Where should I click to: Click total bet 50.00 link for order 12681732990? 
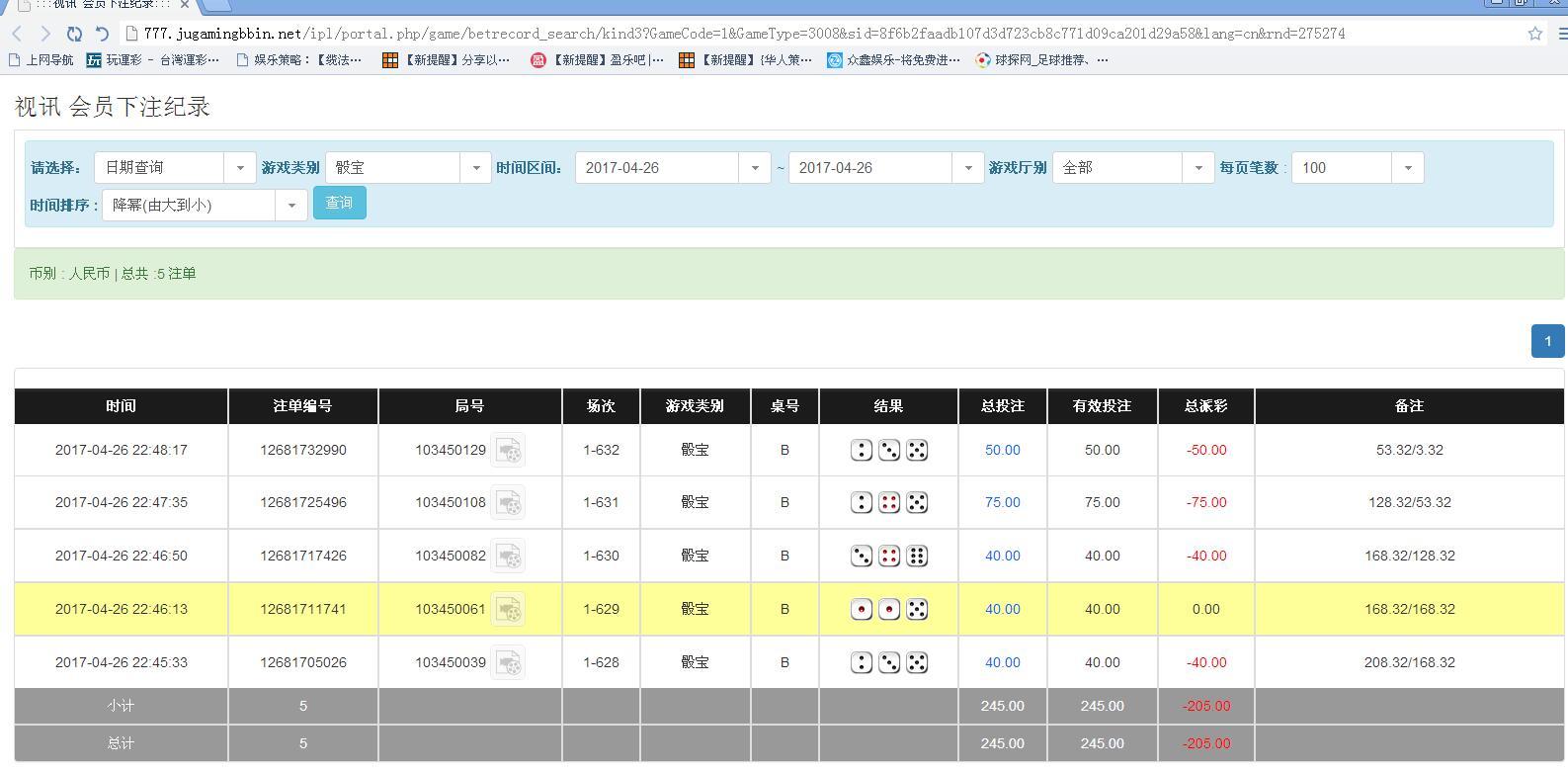tap(1003, 451)
